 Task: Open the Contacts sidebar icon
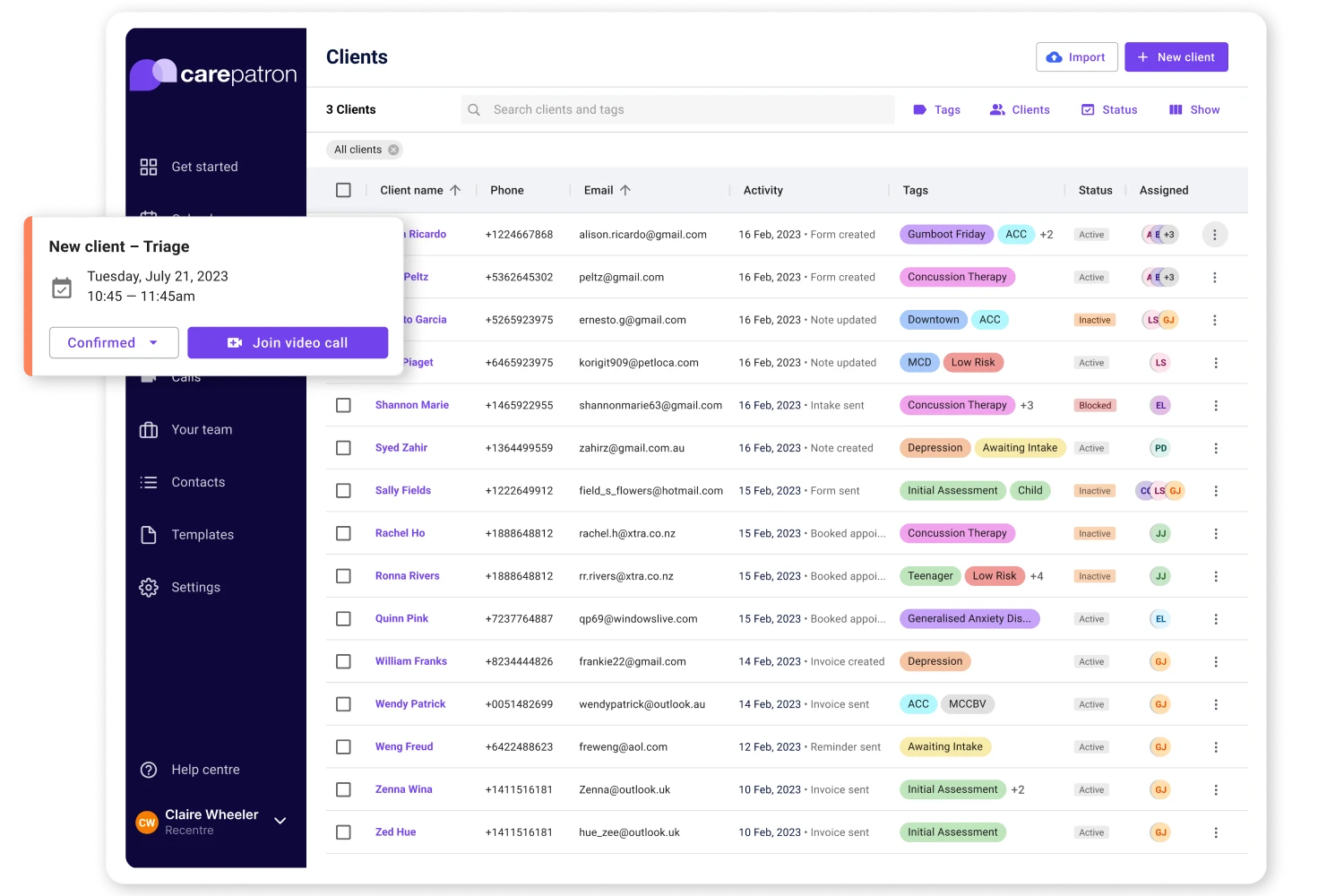pos(149,482)
